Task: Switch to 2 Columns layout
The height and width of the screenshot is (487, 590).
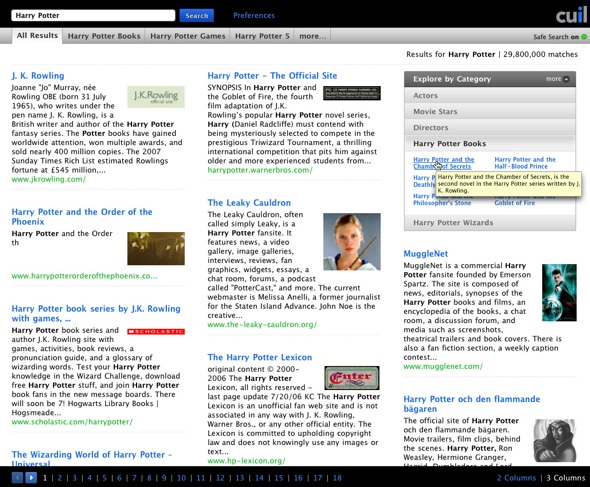Action: tap(516, 478)
